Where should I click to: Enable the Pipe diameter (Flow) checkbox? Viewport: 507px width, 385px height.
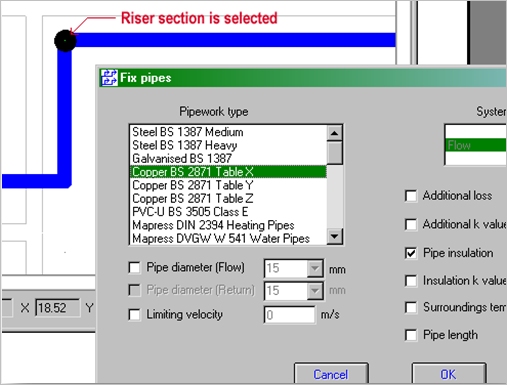click(134, 267)
